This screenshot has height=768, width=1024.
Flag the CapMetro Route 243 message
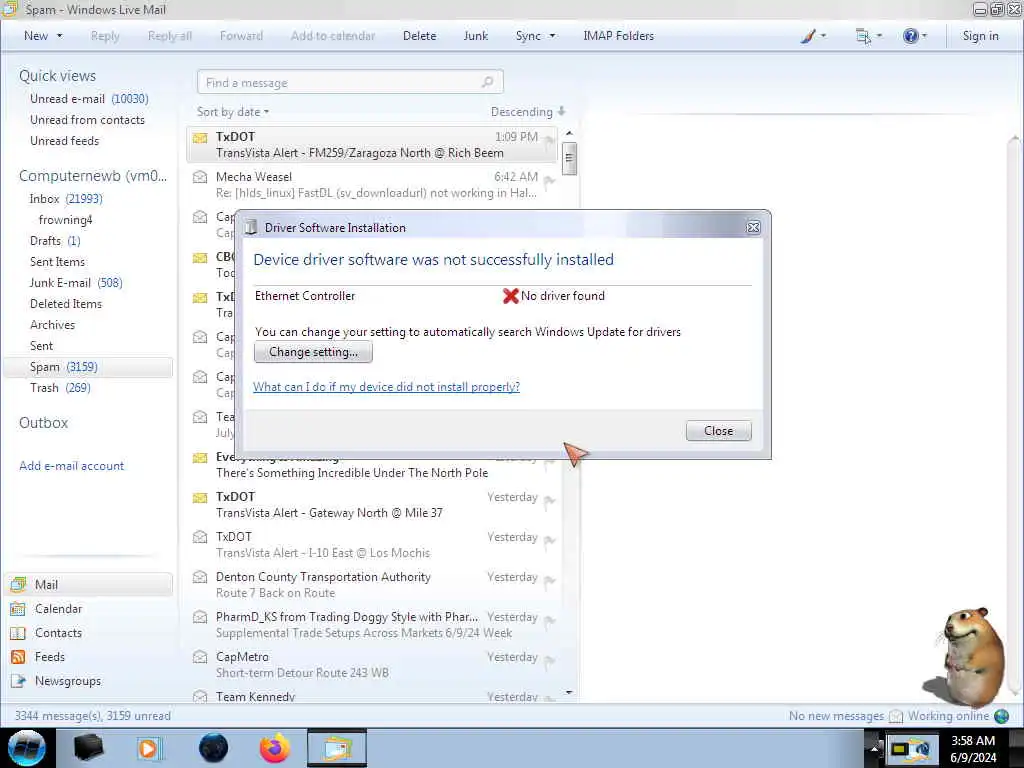[549, 661]
